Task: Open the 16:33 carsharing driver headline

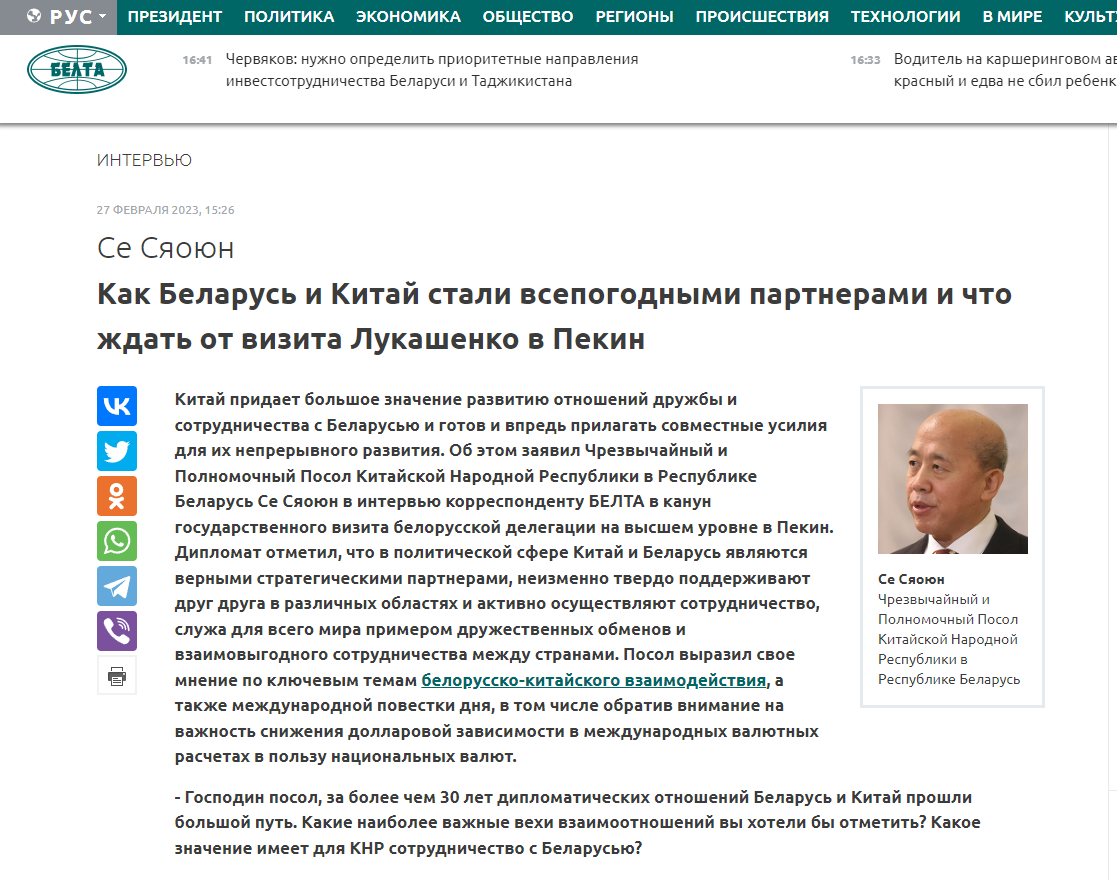Action: [x=1005, y=70]
